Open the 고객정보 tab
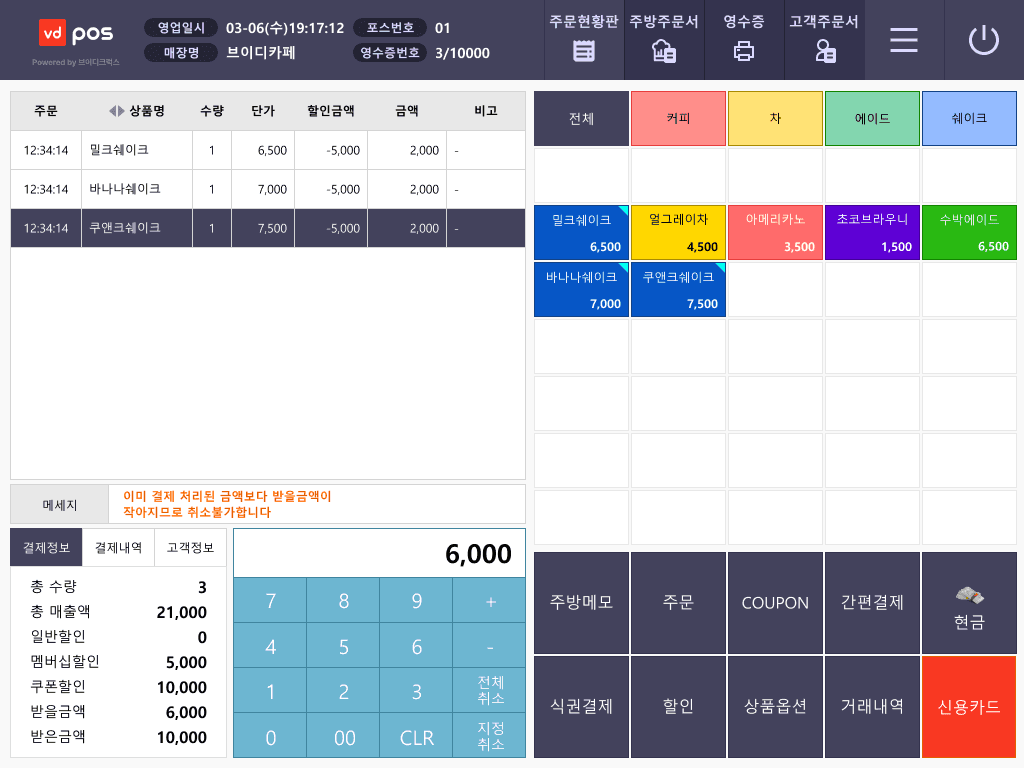1024x768 pixels. point(190,547)
